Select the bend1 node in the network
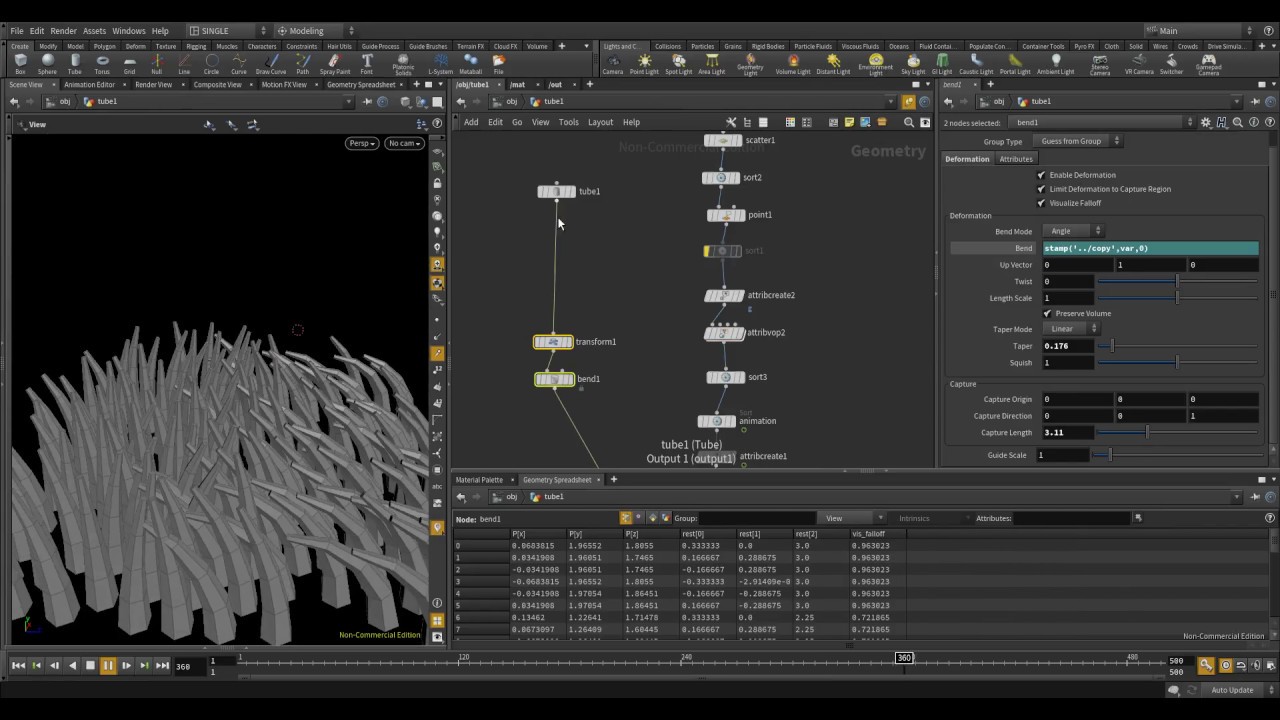The height and width of the screenshot is (720, 1280). click(554, 379)
